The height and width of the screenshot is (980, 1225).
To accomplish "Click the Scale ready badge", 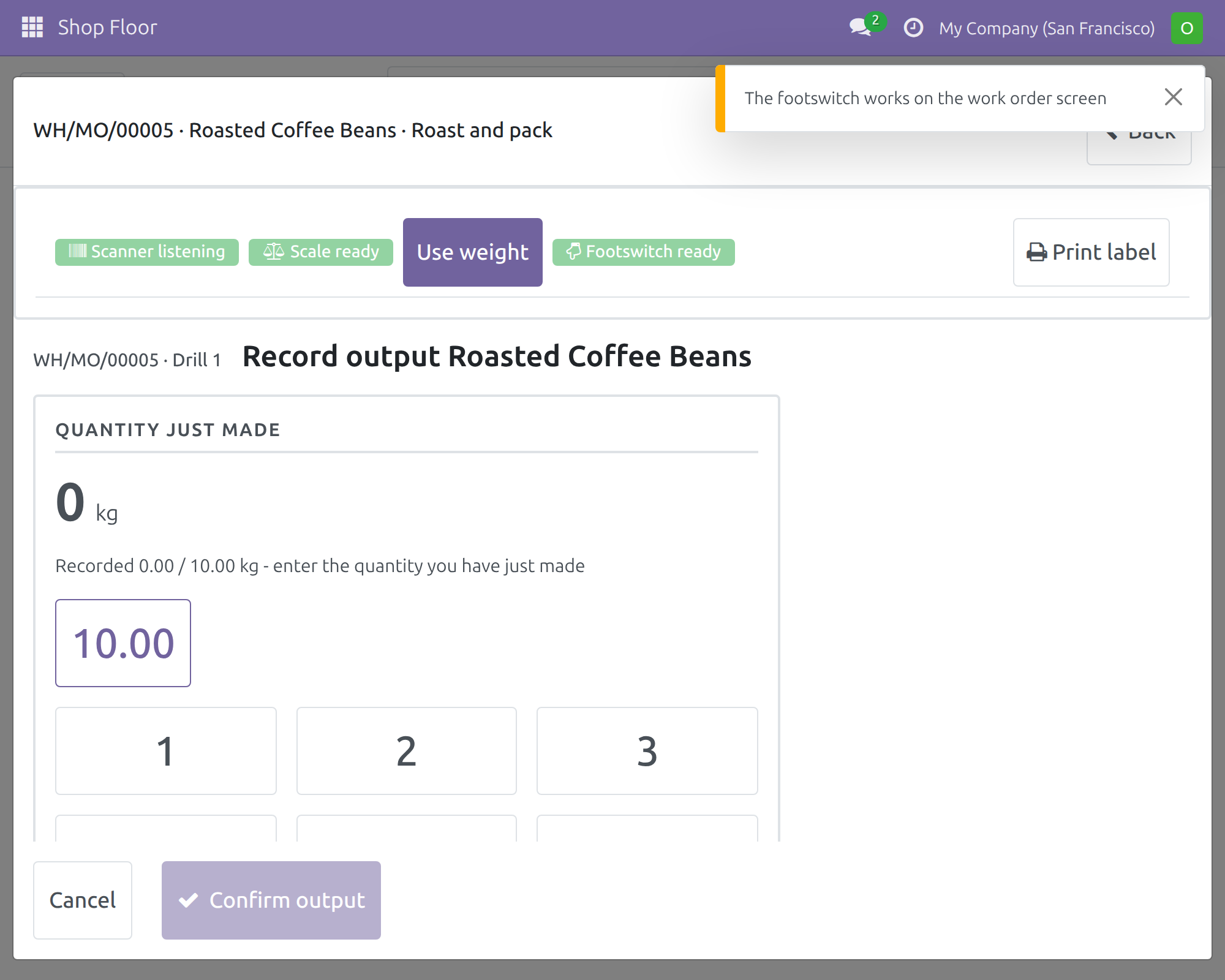I will click(321, 252).
